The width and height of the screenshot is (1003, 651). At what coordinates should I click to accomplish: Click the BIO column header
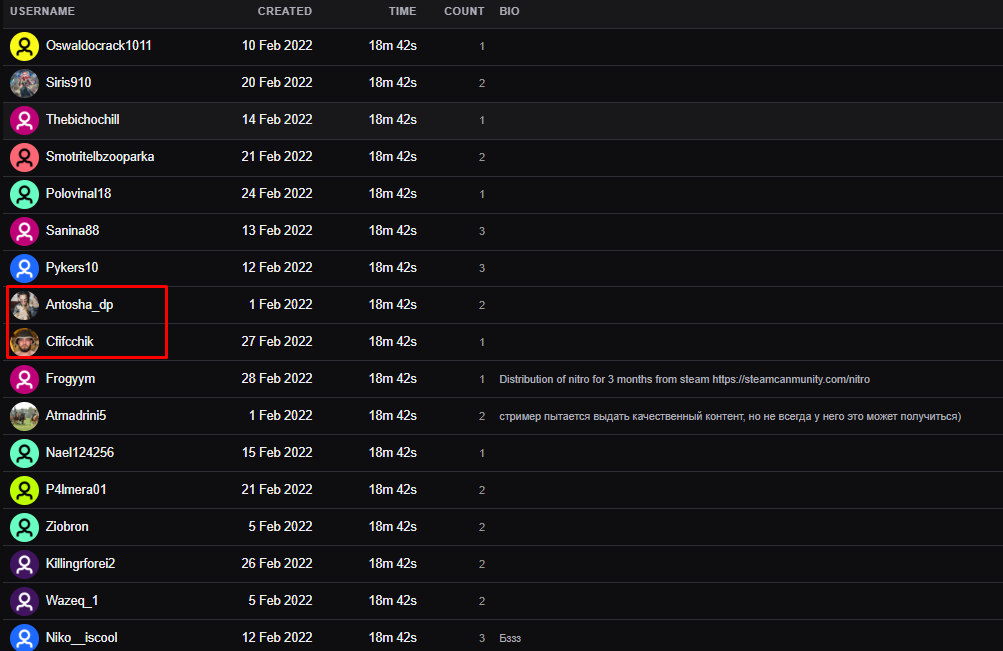point(509,11)
